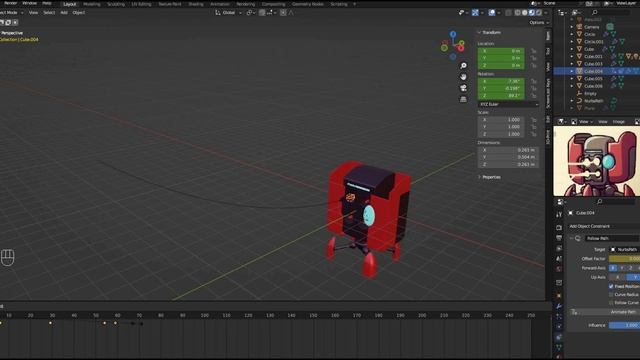This screenshot has height=360, width=640.
Task: Open the viewport Add menu
Action: [64, 13]
